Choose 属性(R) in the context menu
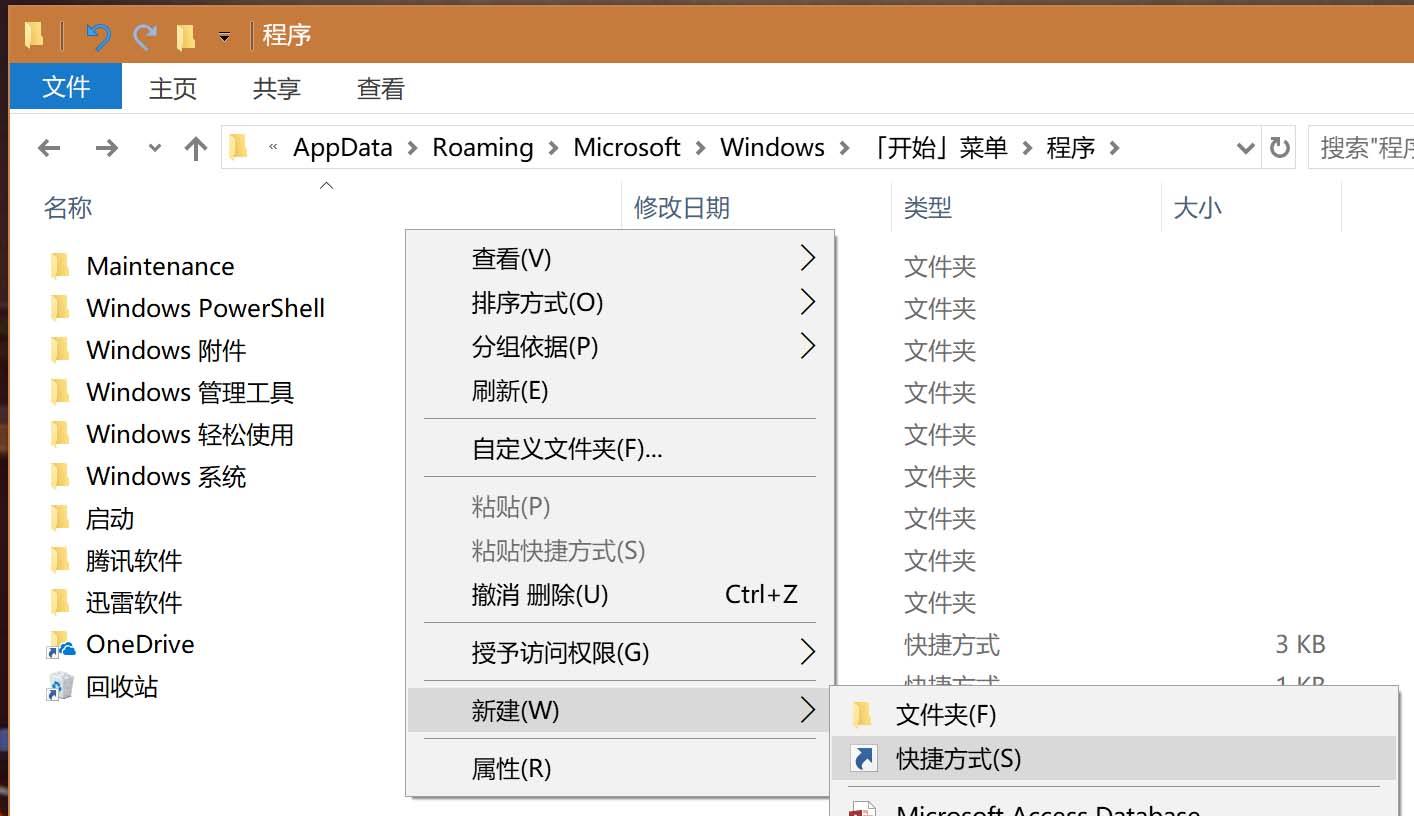The height and width of the screenshot is (816, 1414). [x=620, y=769]
